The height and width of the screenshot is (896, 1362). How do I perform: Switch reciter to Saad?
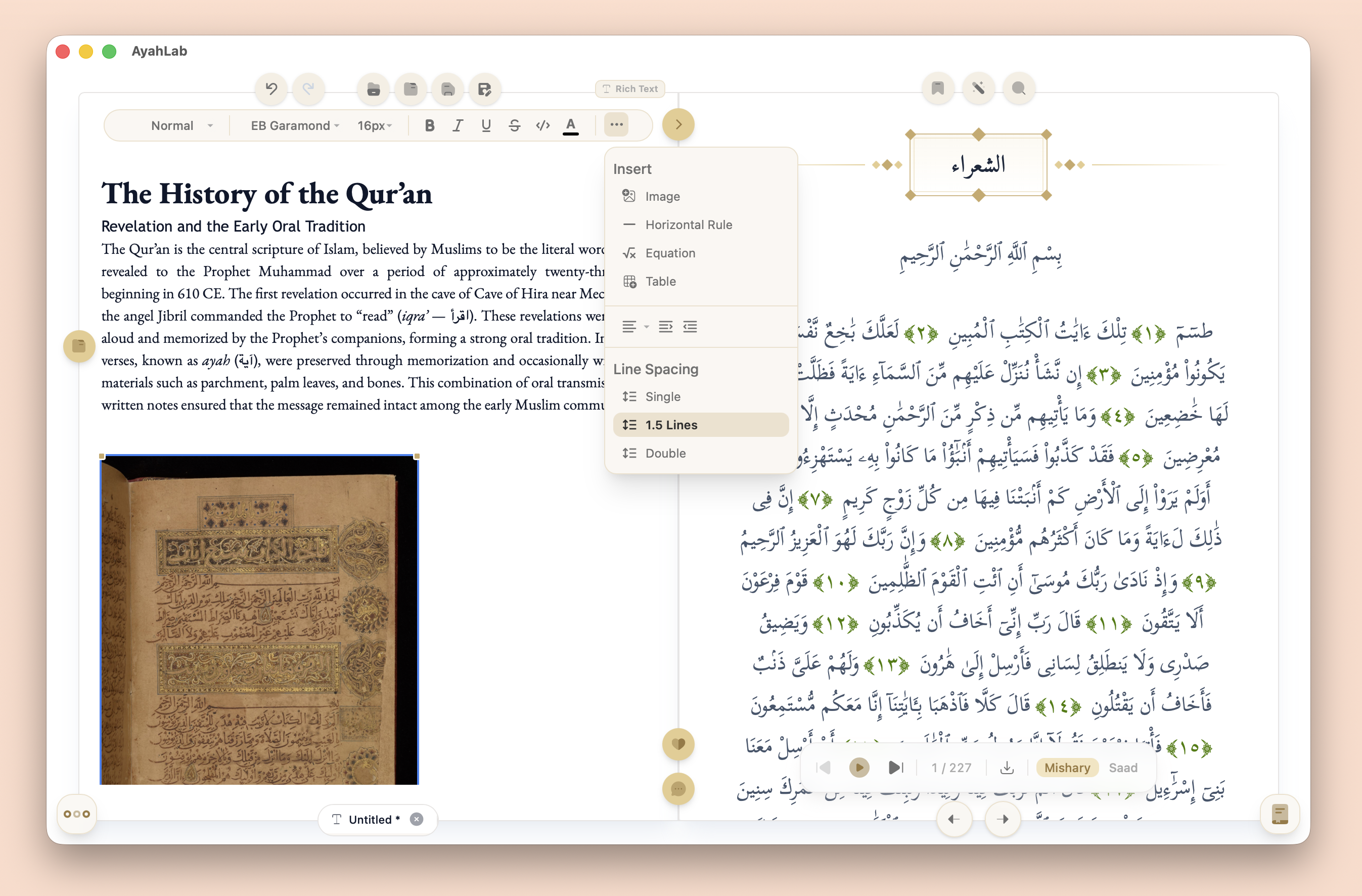tap(1123, 767)
